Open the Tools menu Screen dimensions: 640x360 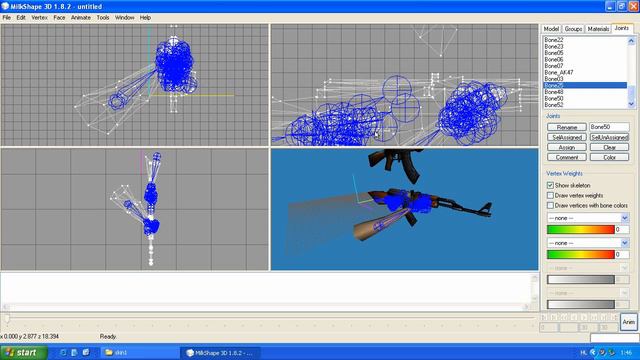103,18
